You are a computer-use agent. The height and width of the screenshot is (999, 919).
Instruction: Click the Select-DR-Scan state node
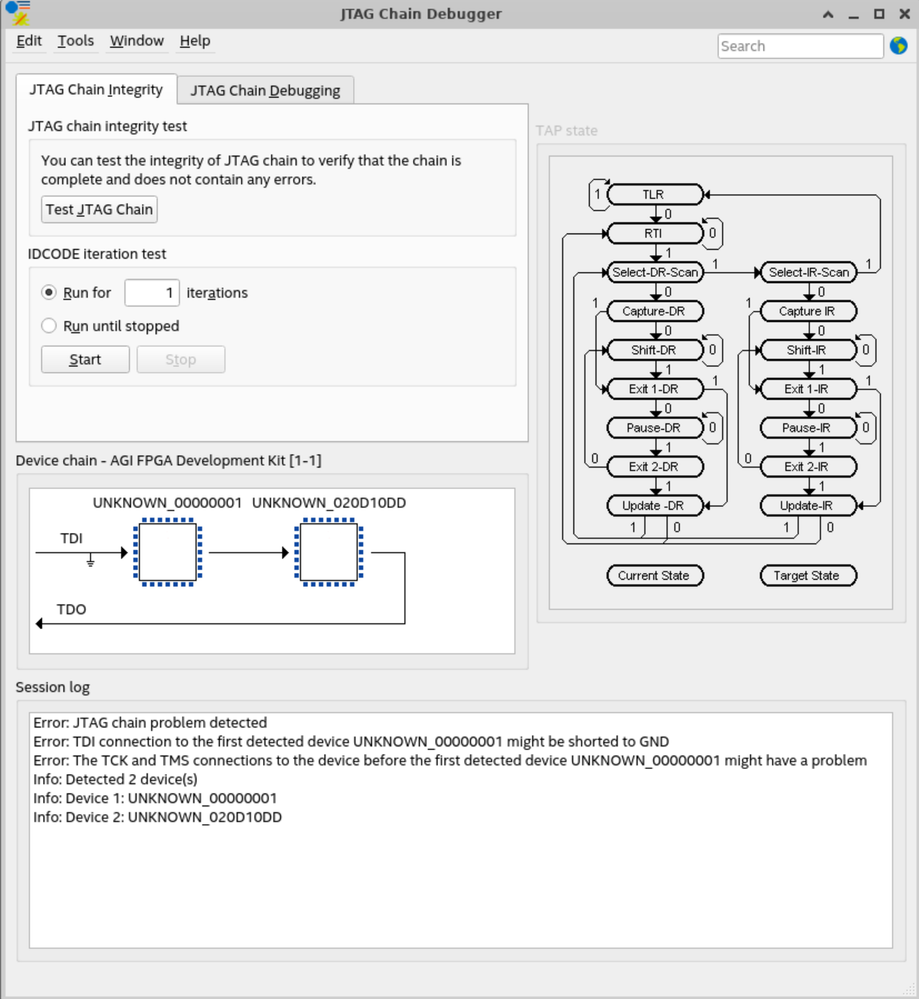click(655, 272)
